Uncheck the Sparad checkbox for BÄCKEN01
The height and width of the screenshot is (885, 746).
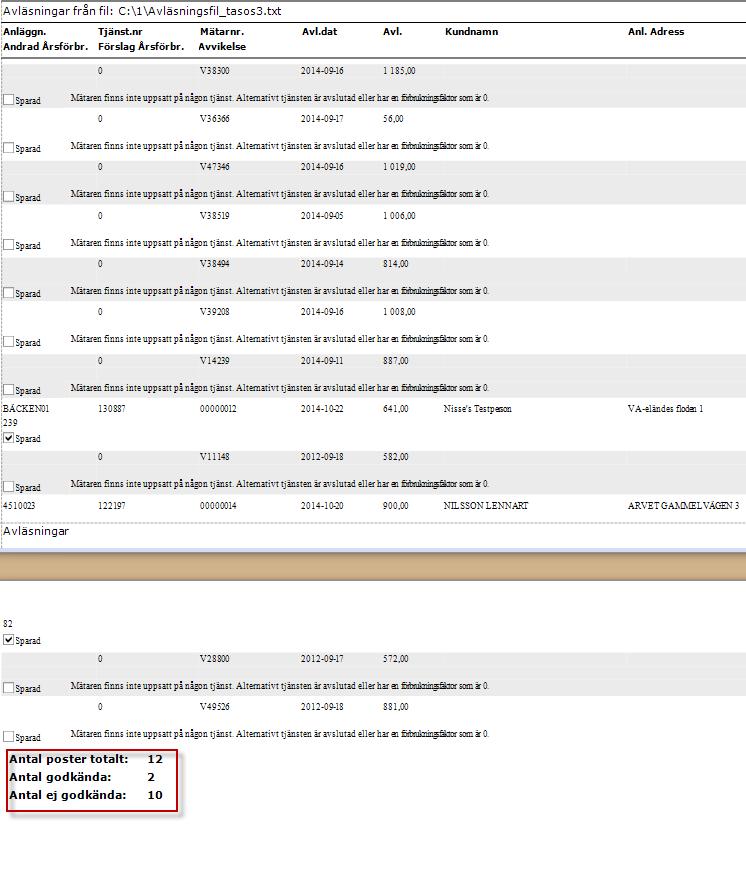(8, 437)
